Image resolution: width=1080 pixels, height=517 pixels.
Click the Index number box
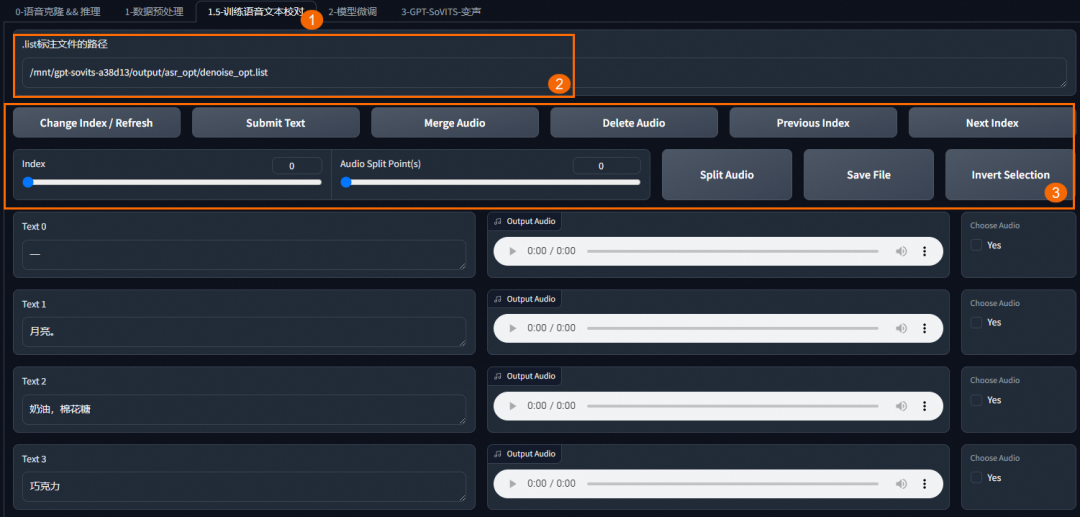pos(297,166)
